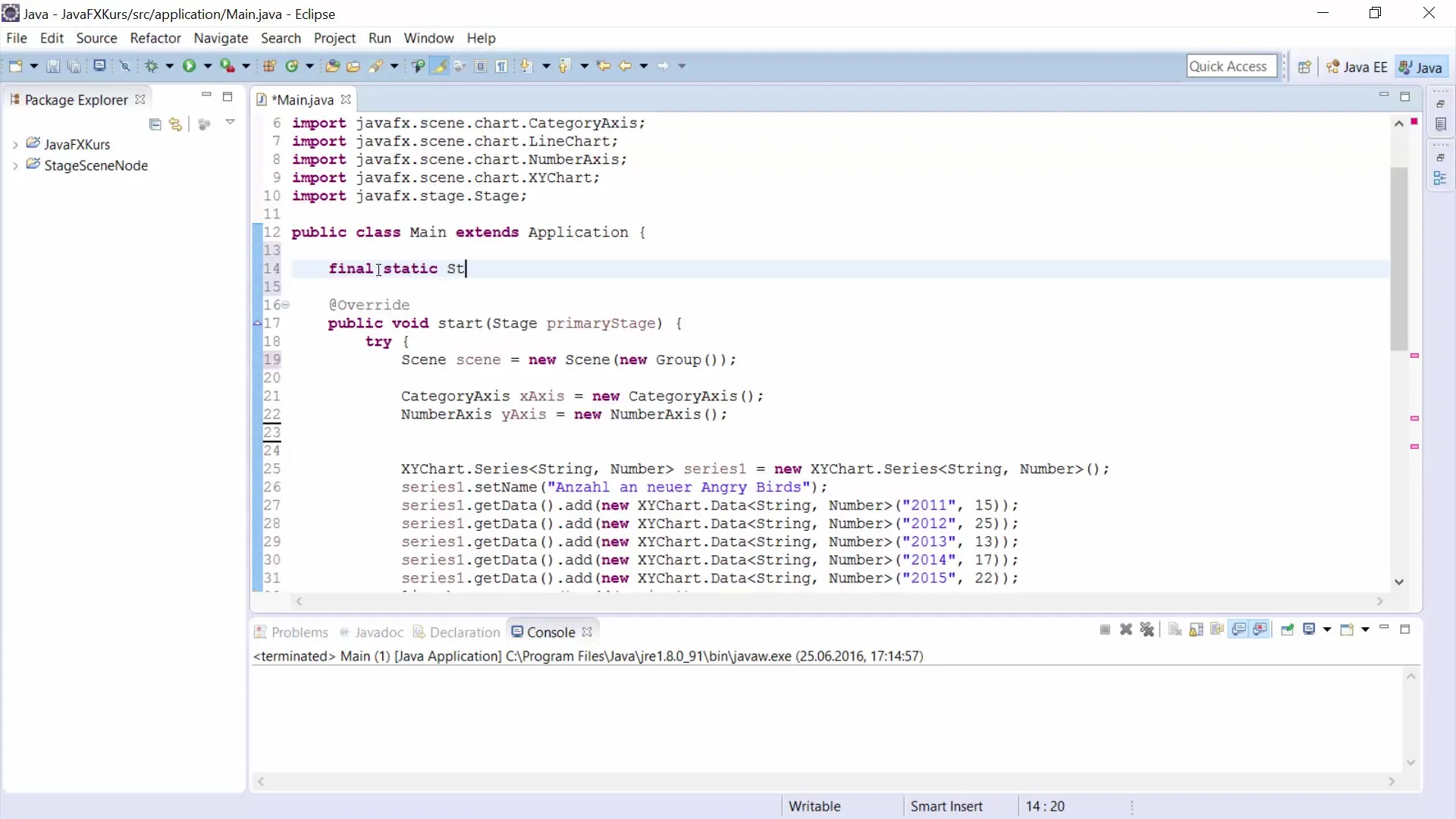Click the Run button in toolbar

pyautogui.click(x=189, y=66)
